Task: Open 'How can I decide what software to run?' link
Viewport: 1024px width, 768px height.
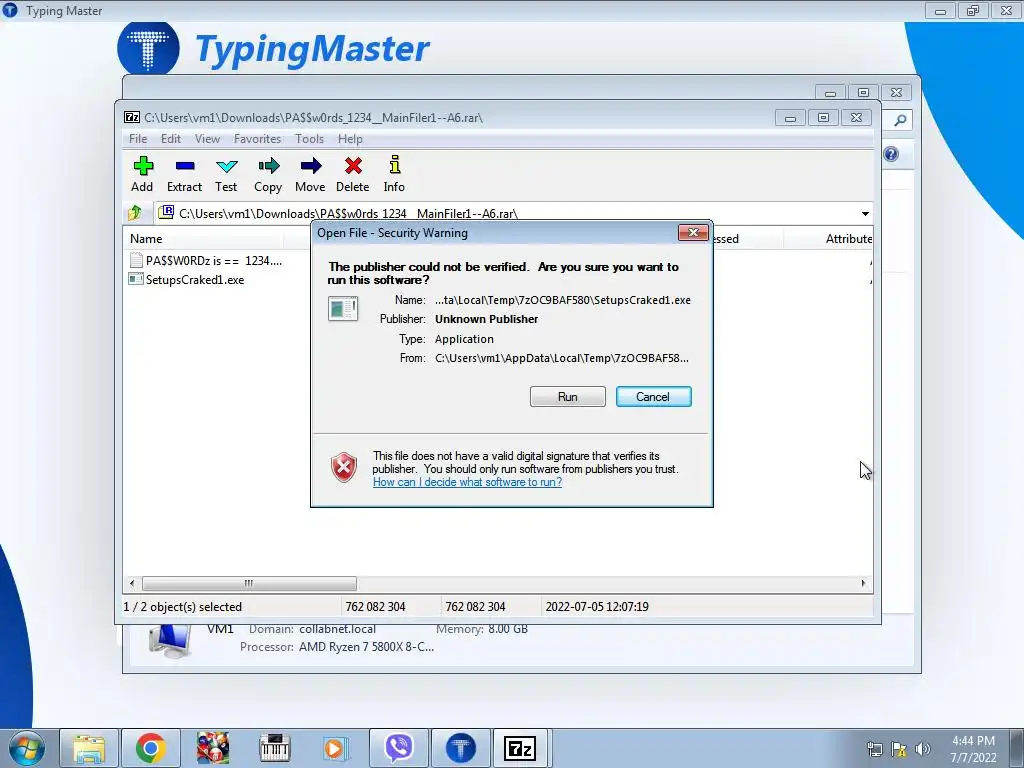Action: coord(467,482)
